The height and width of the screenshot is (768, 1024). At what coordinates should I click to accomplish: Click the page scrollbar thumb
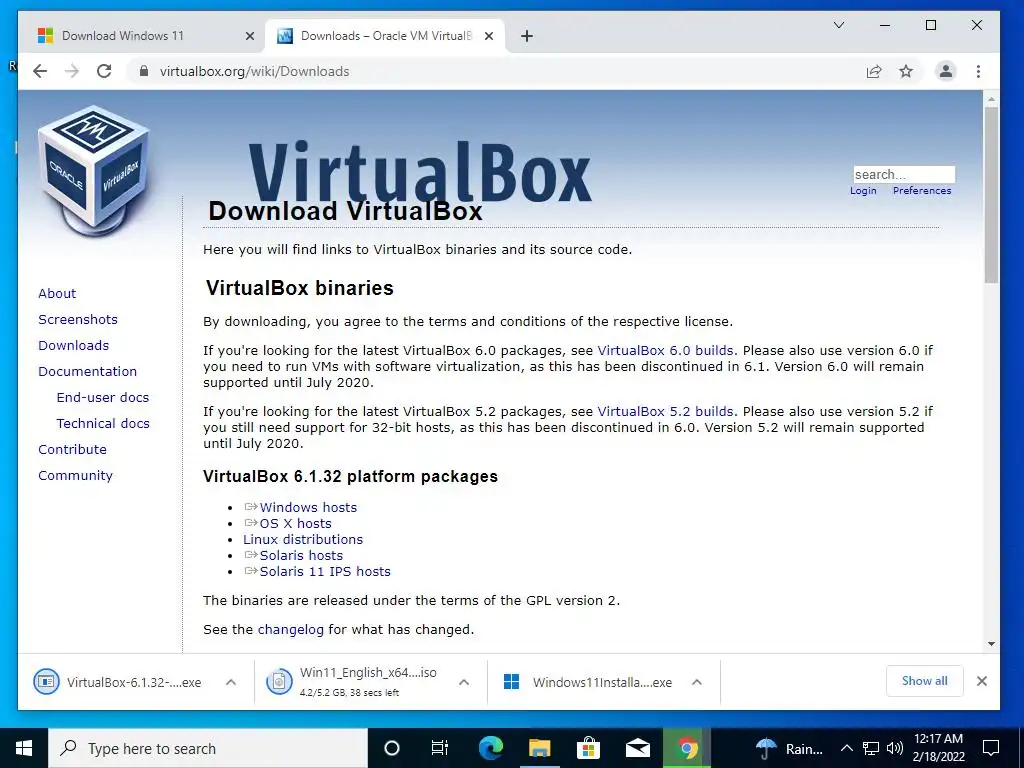[x=991, y=195]
